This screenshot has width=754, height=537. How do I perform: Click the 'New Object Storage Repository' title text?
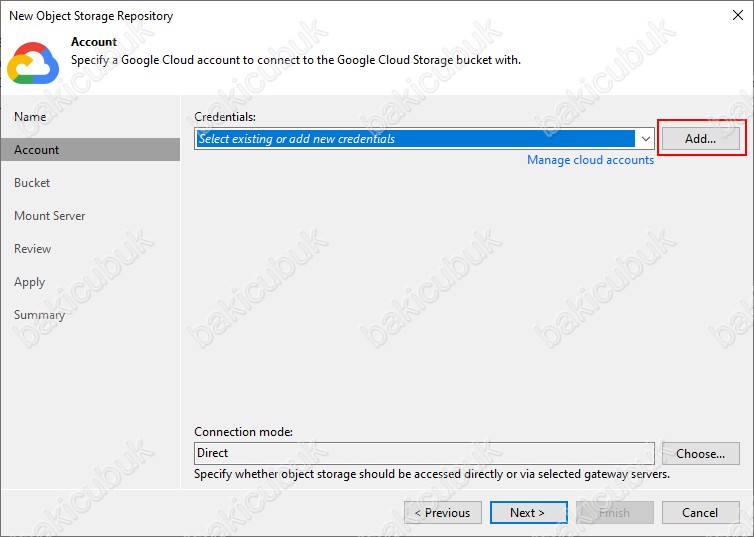91,16
